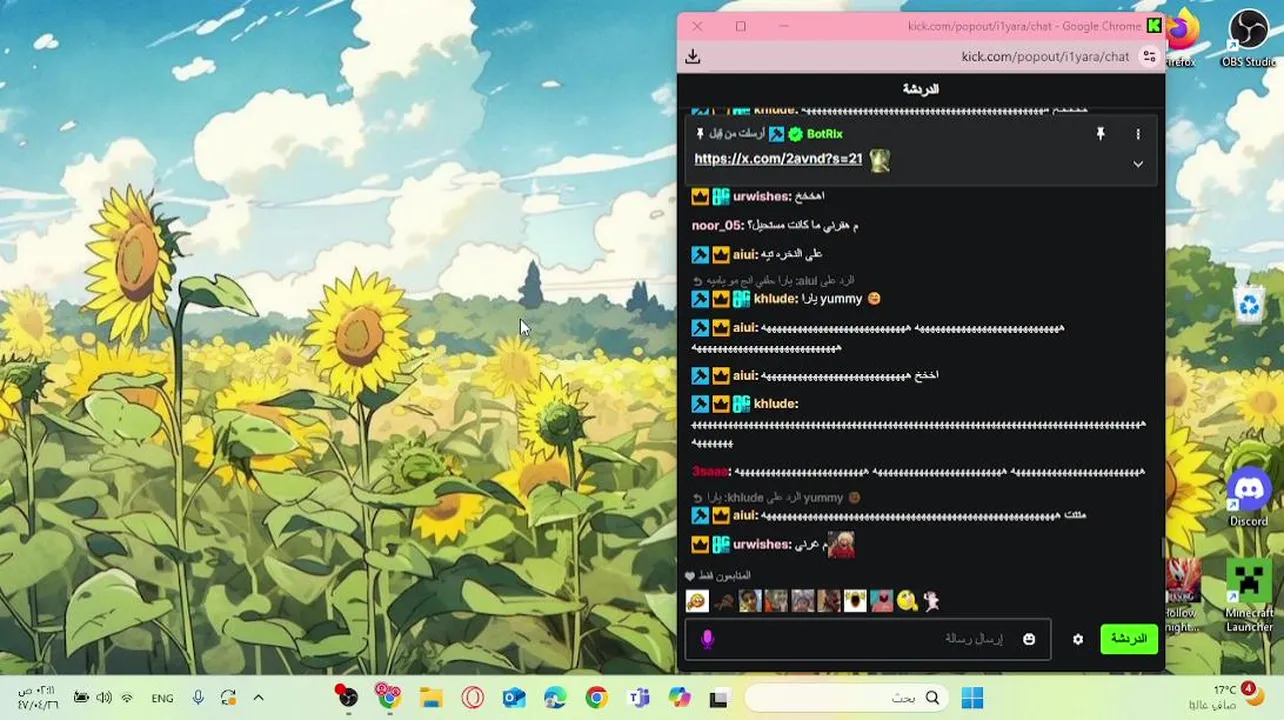Open Firefox desktop shortcut
The image size is (1284, 720).
tap(1180, 38)
